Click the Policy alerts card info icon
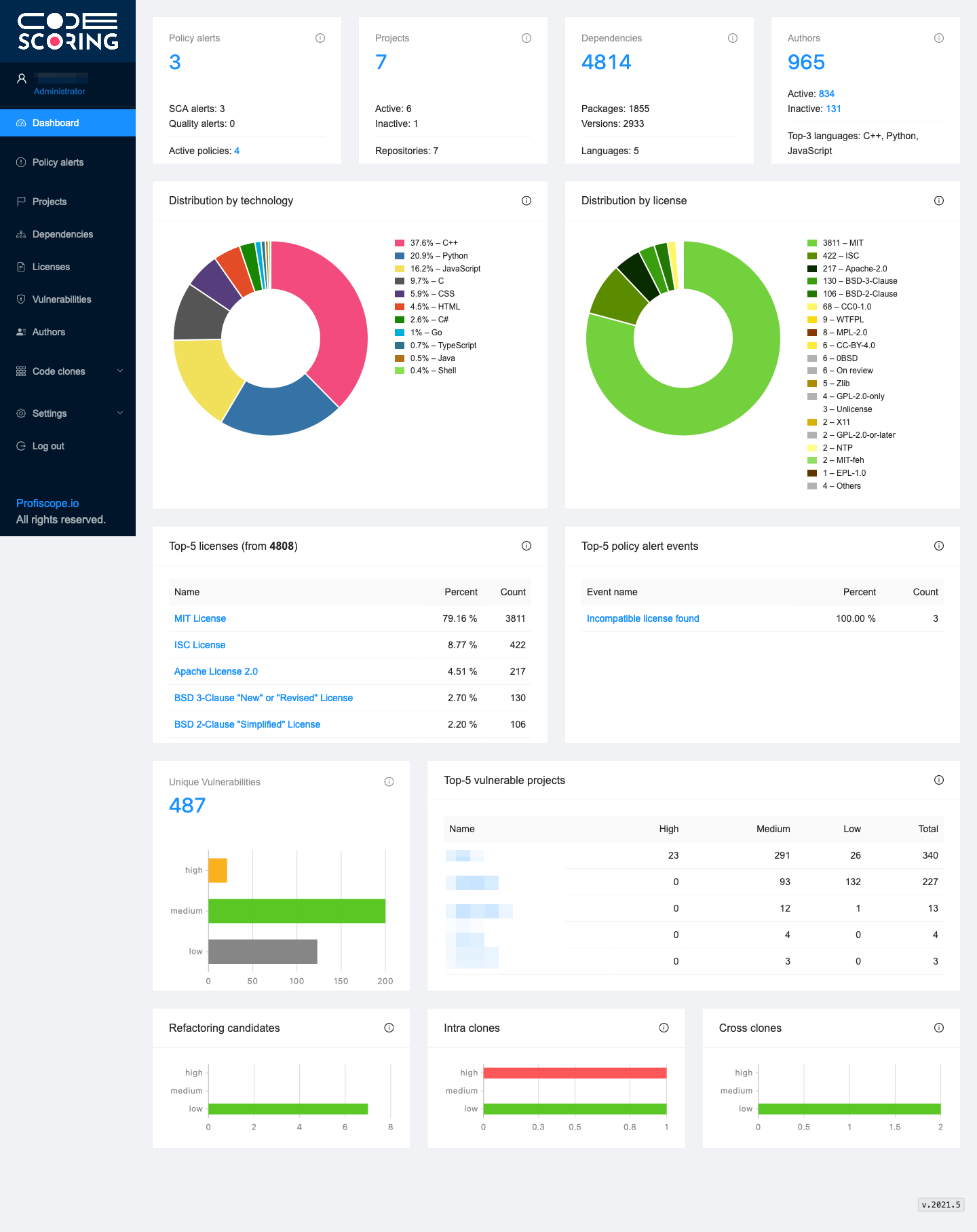 coord(320,38)
